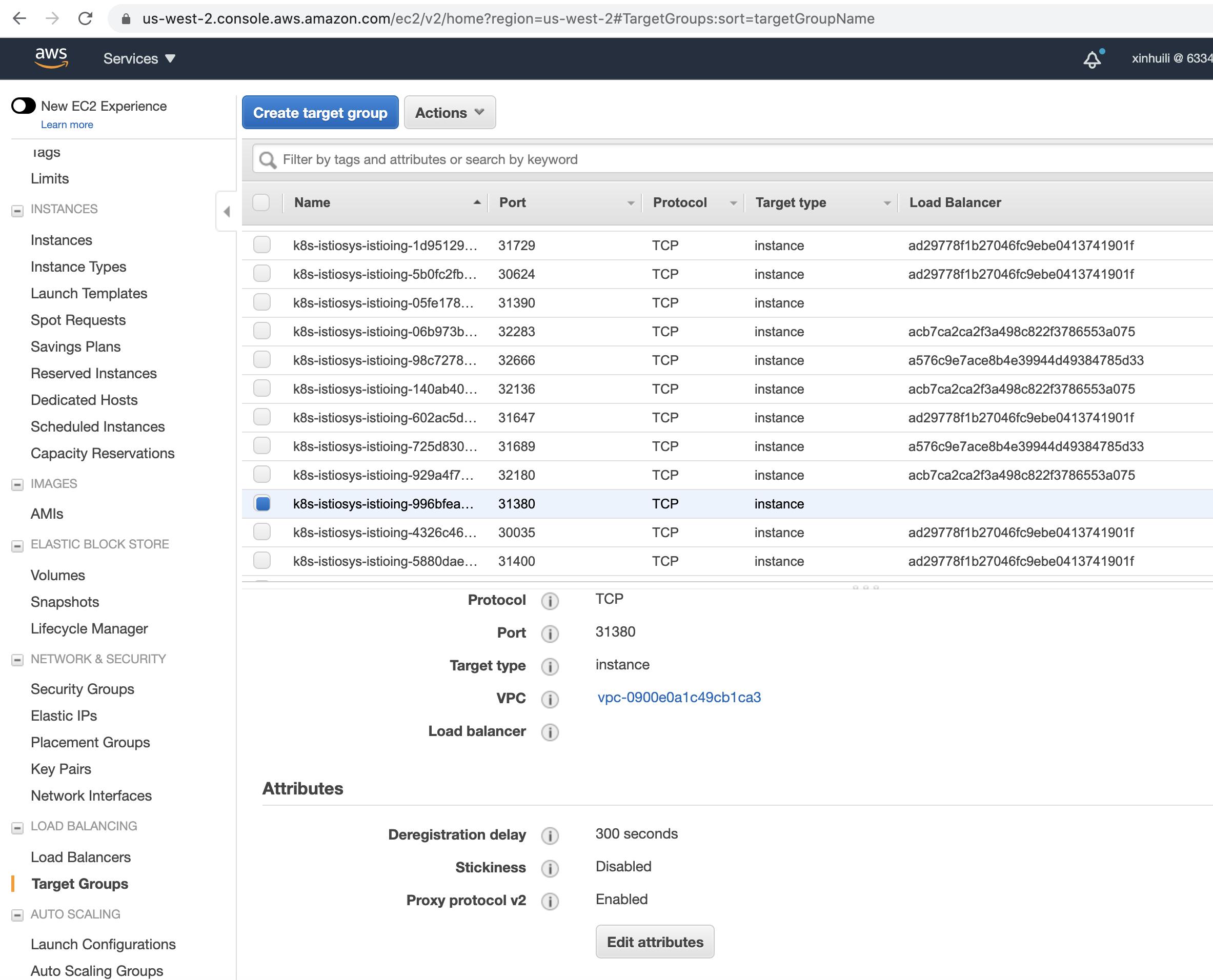Collapse the sidebar with the arrow handle
This screenshot has height=980, width=1213.
pyautogui.click(x=227, y=212)
